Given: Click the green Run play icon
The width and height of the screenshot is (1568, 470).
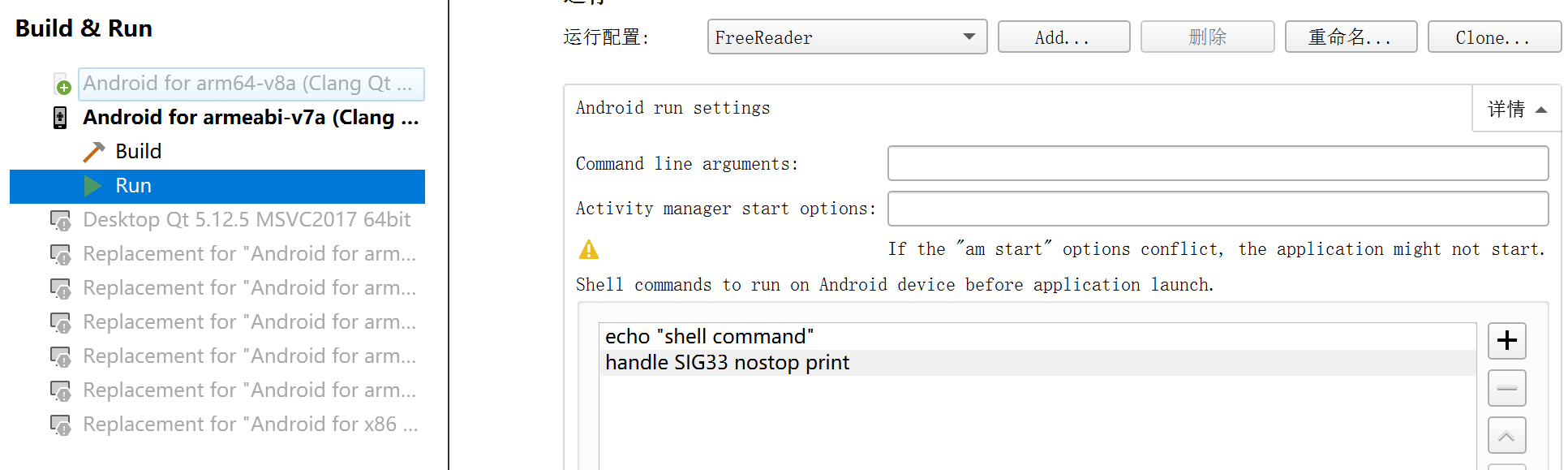Looking at the screenshot, I should coord(93,186).
